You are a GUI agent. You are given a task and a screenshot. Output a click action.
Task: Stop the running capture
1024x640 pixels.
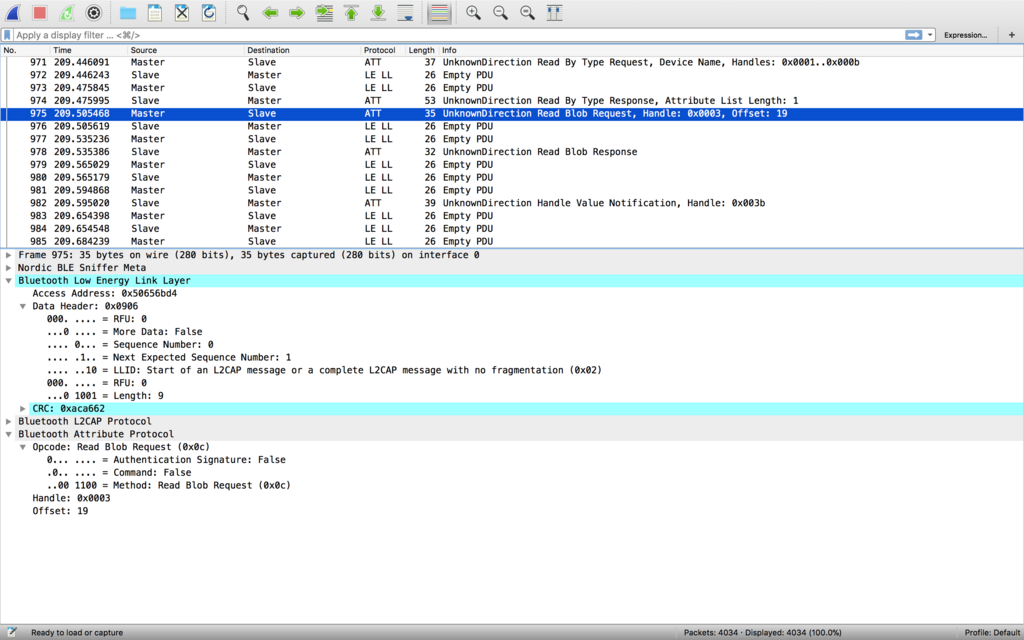[40, 12]
